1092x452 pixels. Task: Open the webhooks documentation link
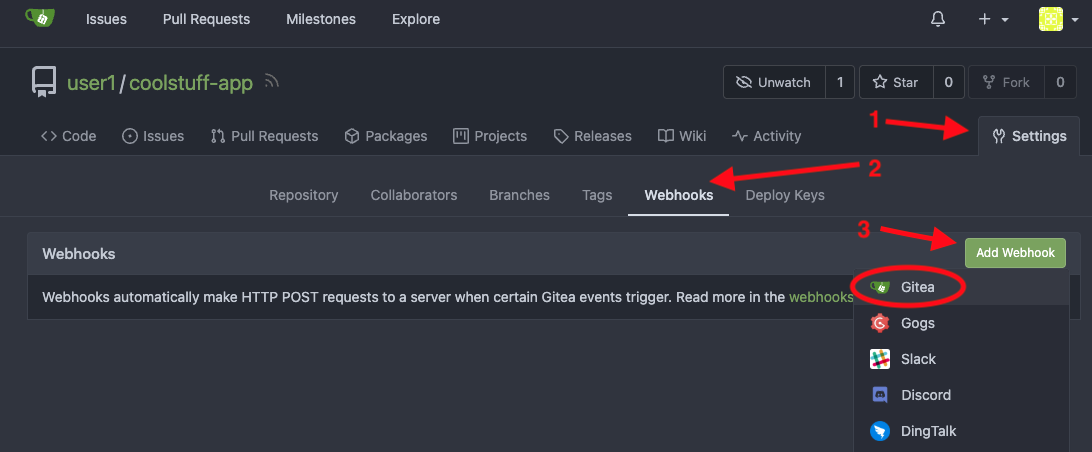pyautogui.click(x=820, y=297)
